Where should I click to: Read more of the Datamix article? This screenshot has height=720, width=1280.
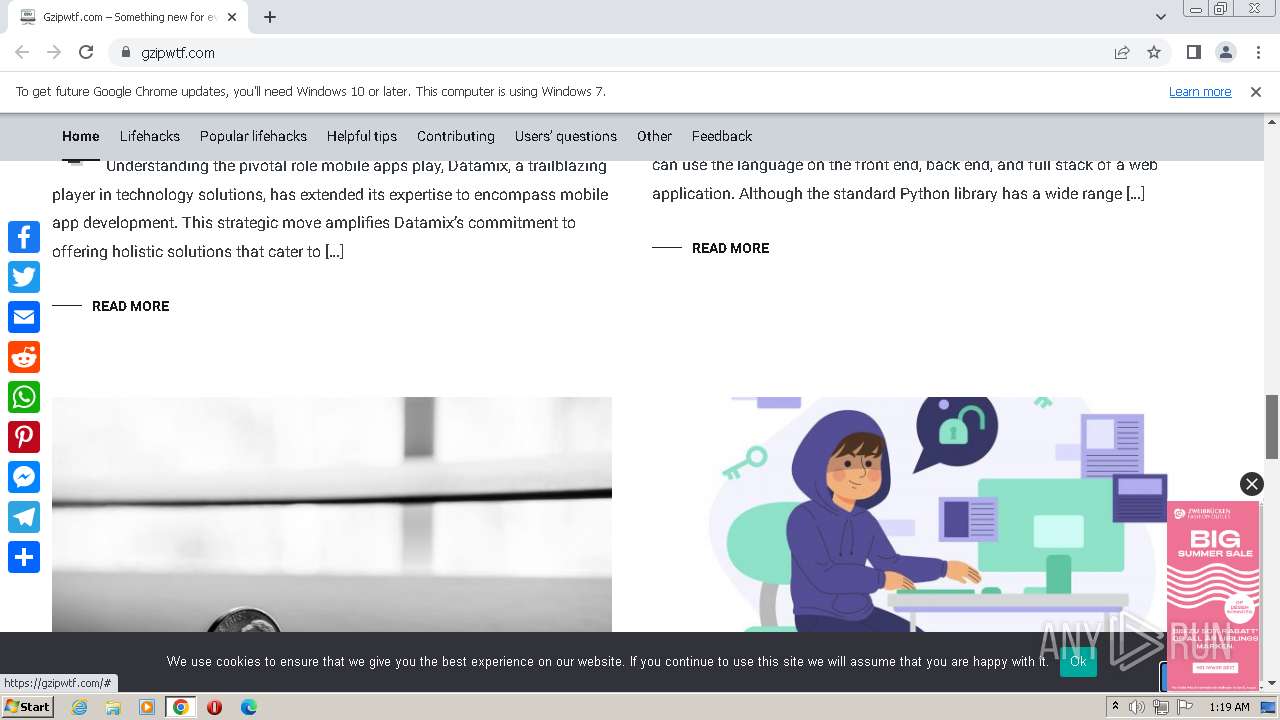point(130,306)
